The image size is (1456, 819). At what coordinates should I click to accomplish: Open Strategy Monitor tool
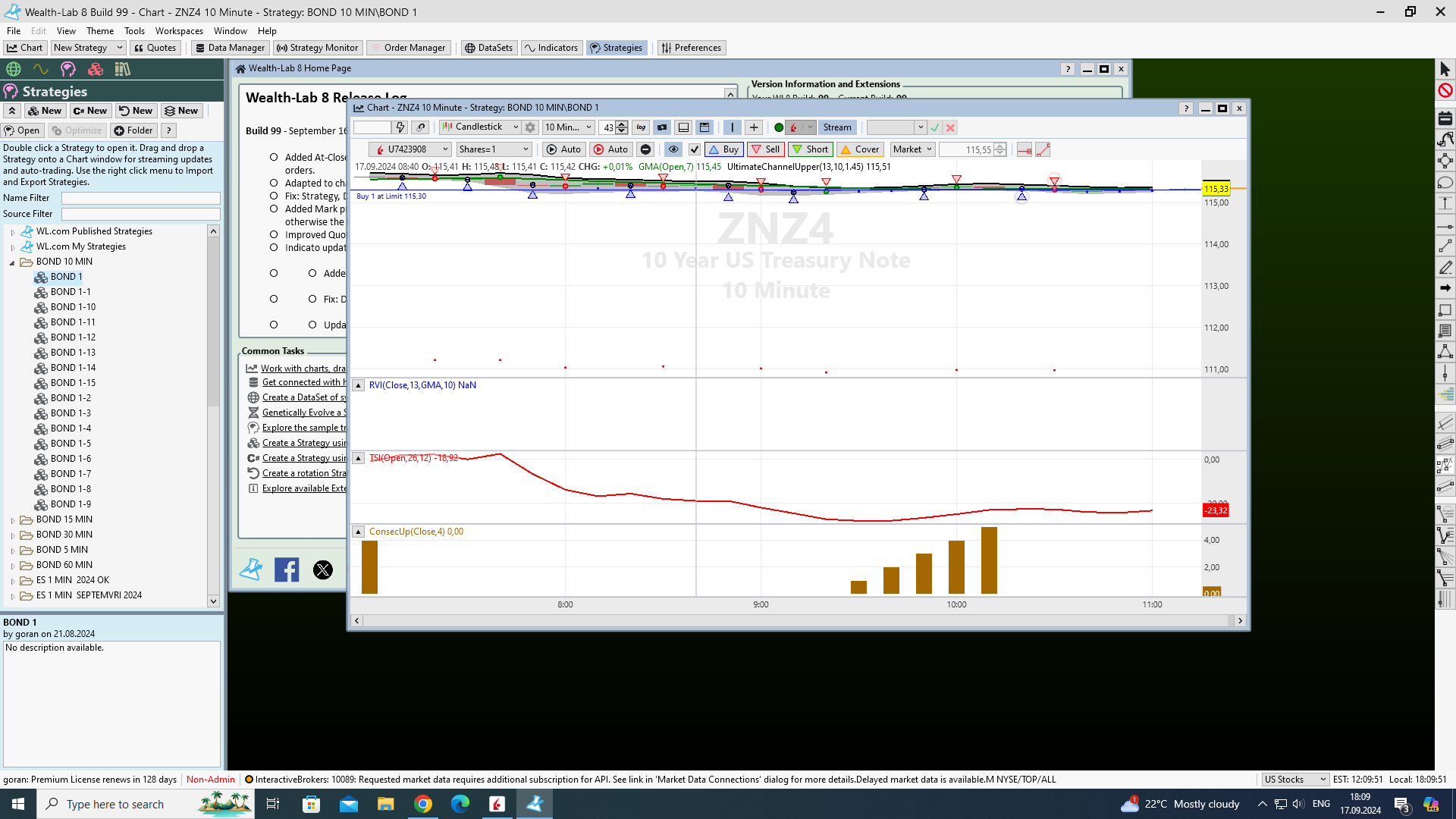(317, 48)
